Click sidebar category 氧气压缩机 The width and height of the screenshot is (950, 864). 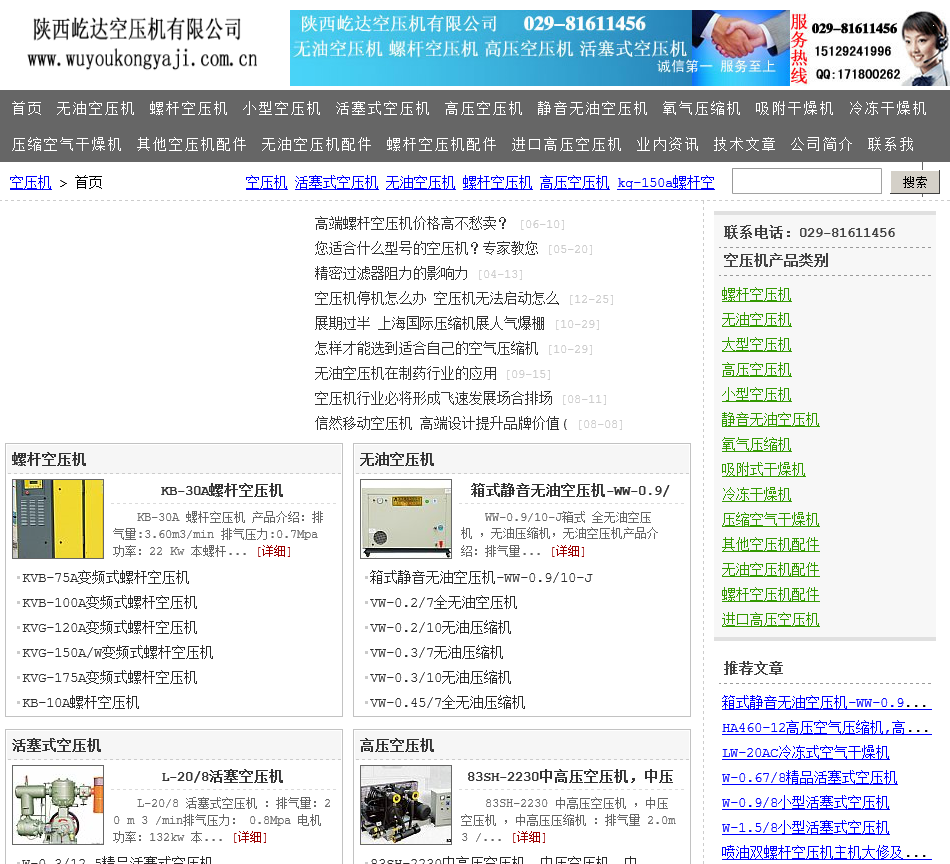(756, 444)
